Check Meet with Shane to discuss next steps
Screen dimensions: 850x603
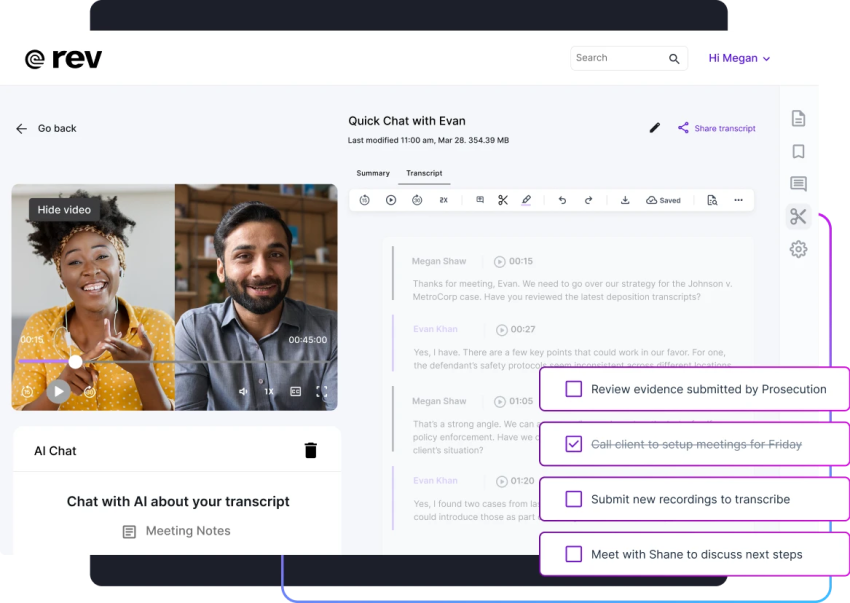click(574, 554)
